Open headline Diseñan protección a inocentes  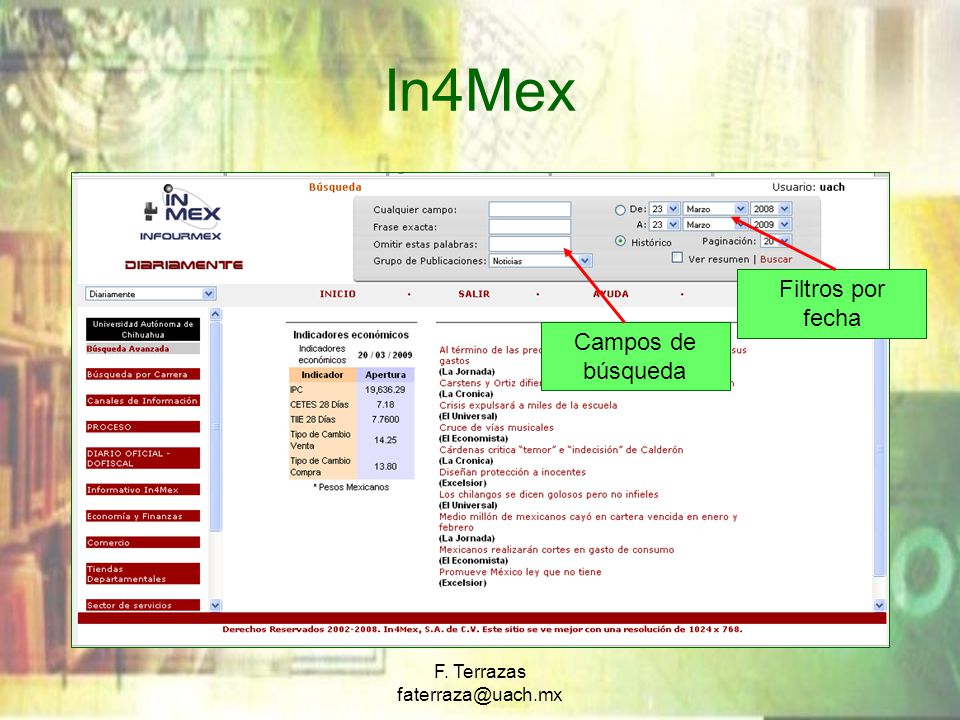[512, 472]
